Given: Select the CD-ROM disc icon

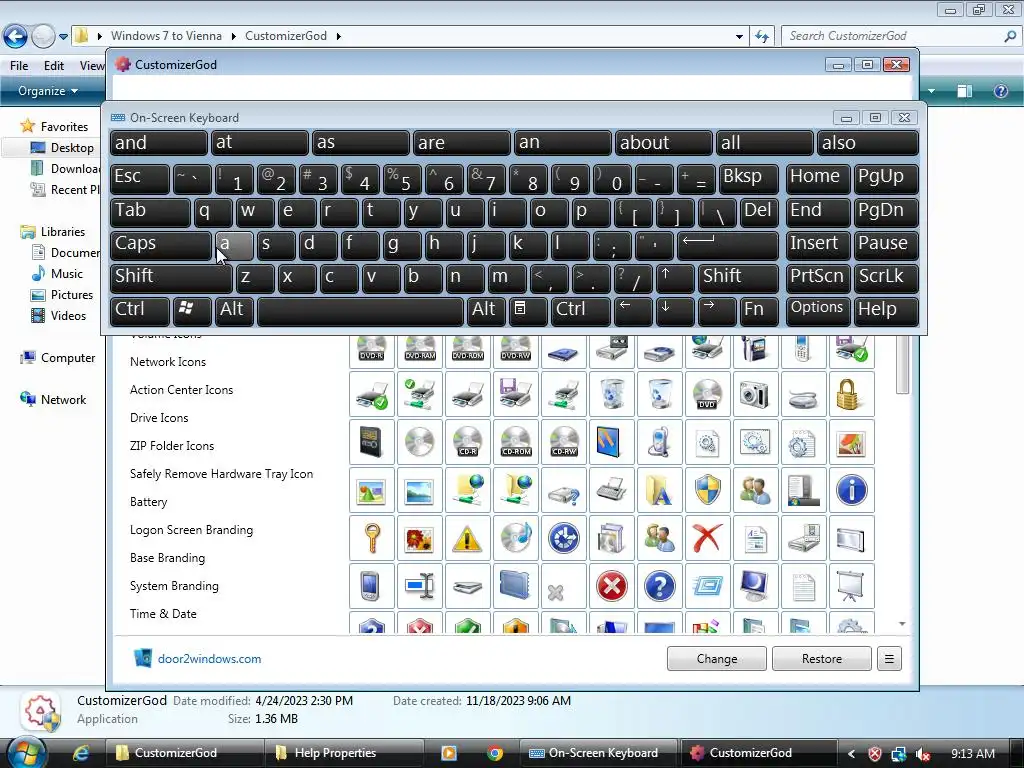Looking at the screenshot, I should pos(515,442).
